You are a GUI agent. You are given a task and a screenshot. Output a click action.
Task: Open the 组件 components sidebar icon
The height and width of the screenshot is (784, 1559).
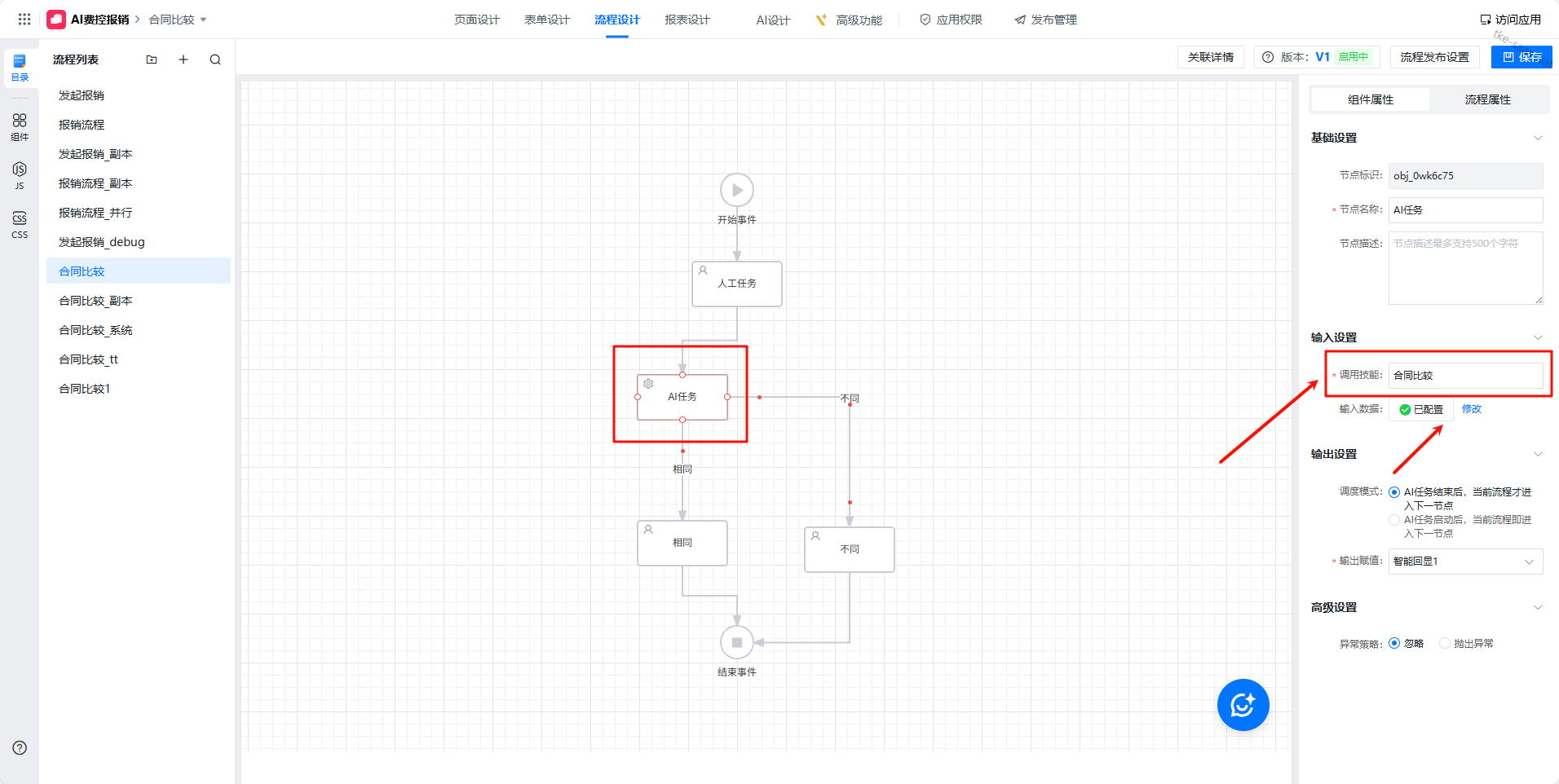click(20, 126)
